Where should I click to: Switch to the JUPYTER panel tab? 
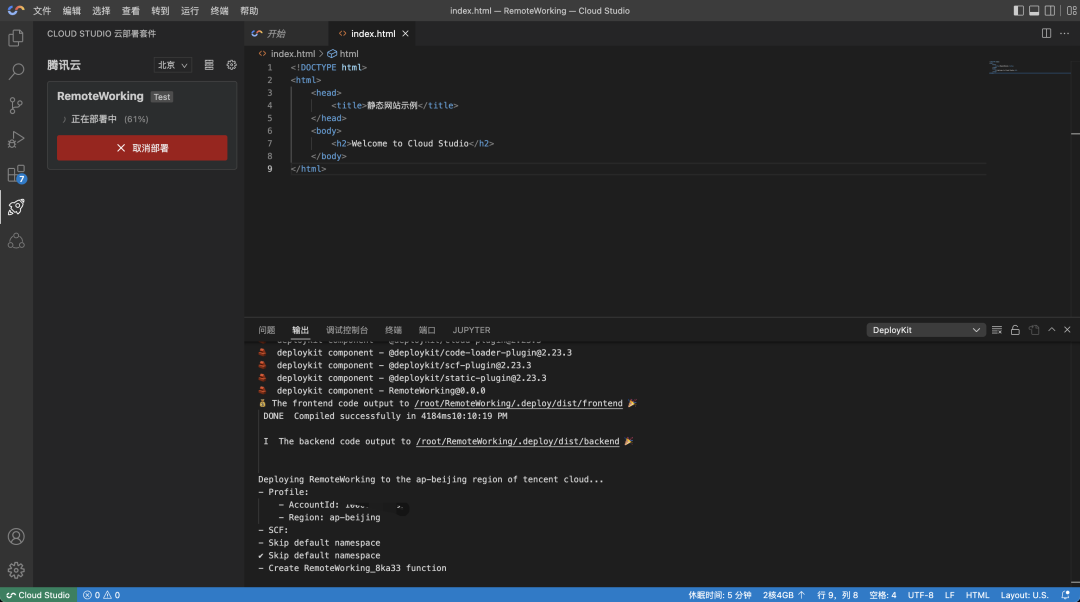(x=471, y=330)
